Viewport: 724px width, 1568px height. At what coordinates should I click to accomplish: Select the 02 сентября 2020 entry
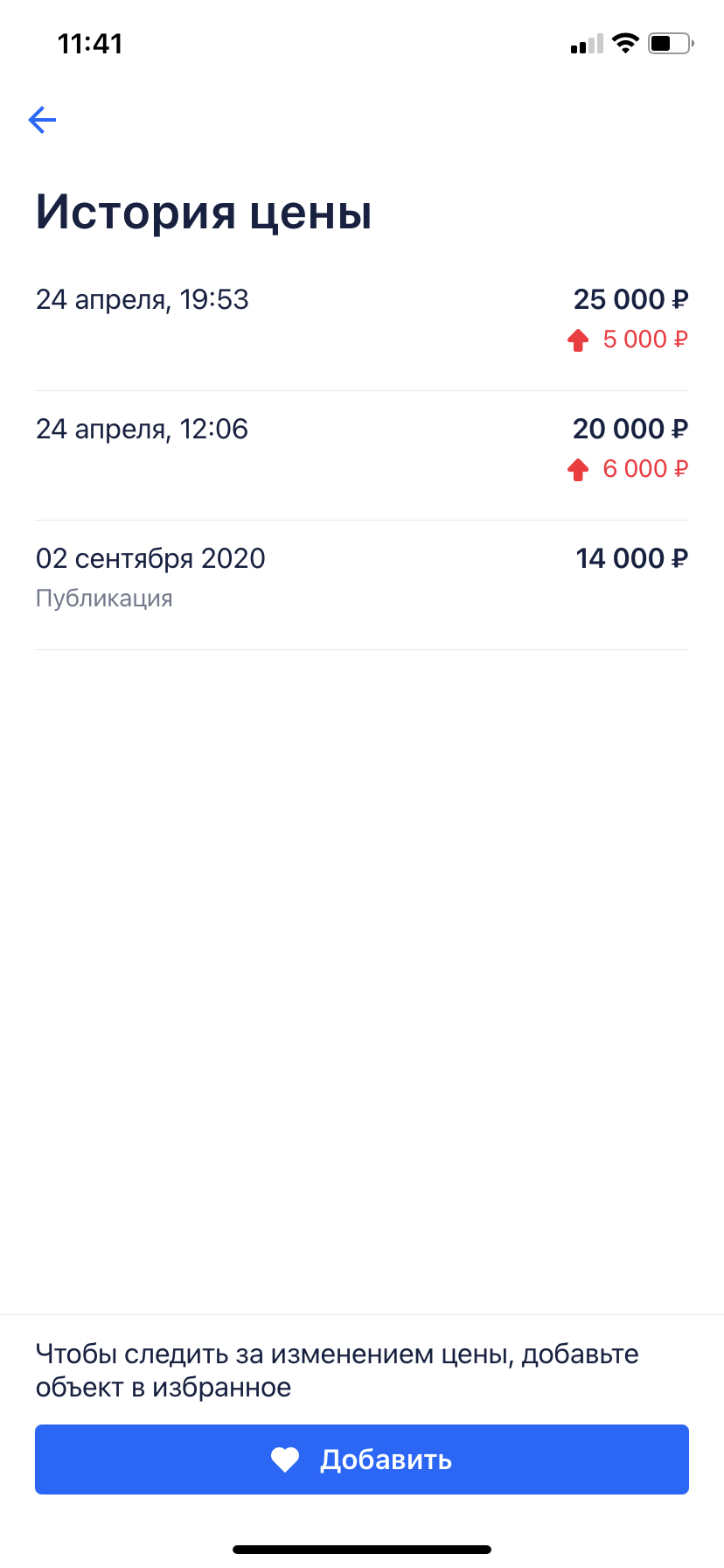click(x=150, y=559)
